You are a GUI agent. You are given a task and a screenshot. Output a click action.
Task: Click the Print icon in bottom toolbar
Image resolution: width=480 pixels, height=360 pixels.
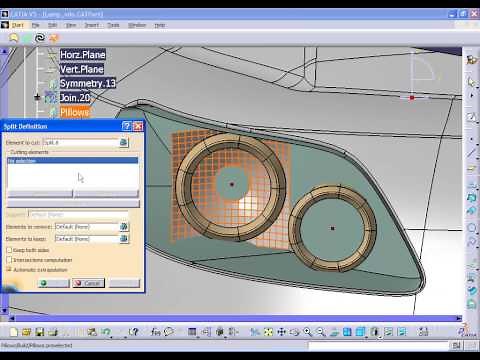tap(53, 332)
